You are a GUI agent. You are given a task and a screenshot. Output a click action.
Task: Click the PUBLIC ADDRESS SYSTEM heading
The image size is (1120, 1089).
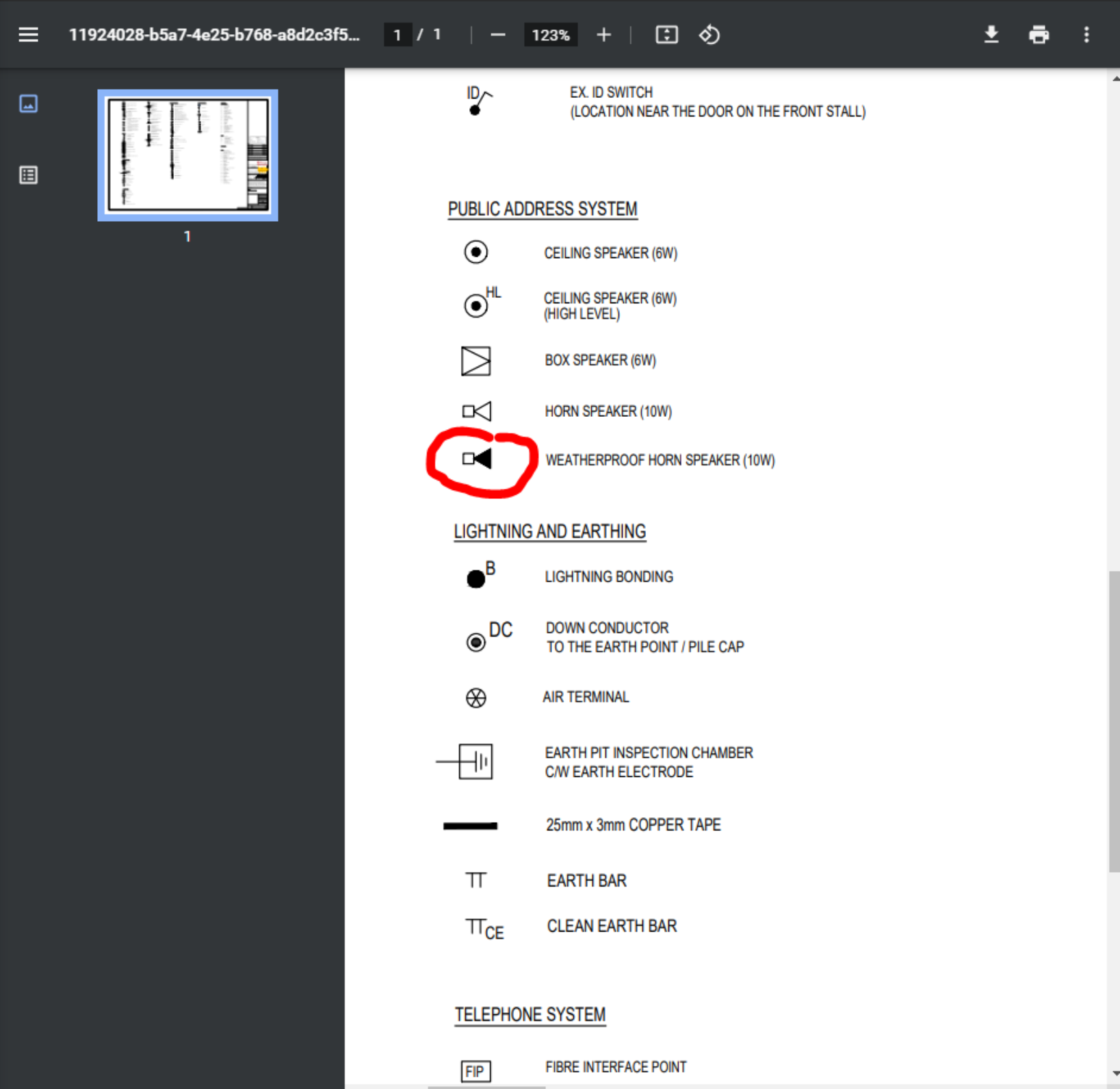tap(542, 209)
